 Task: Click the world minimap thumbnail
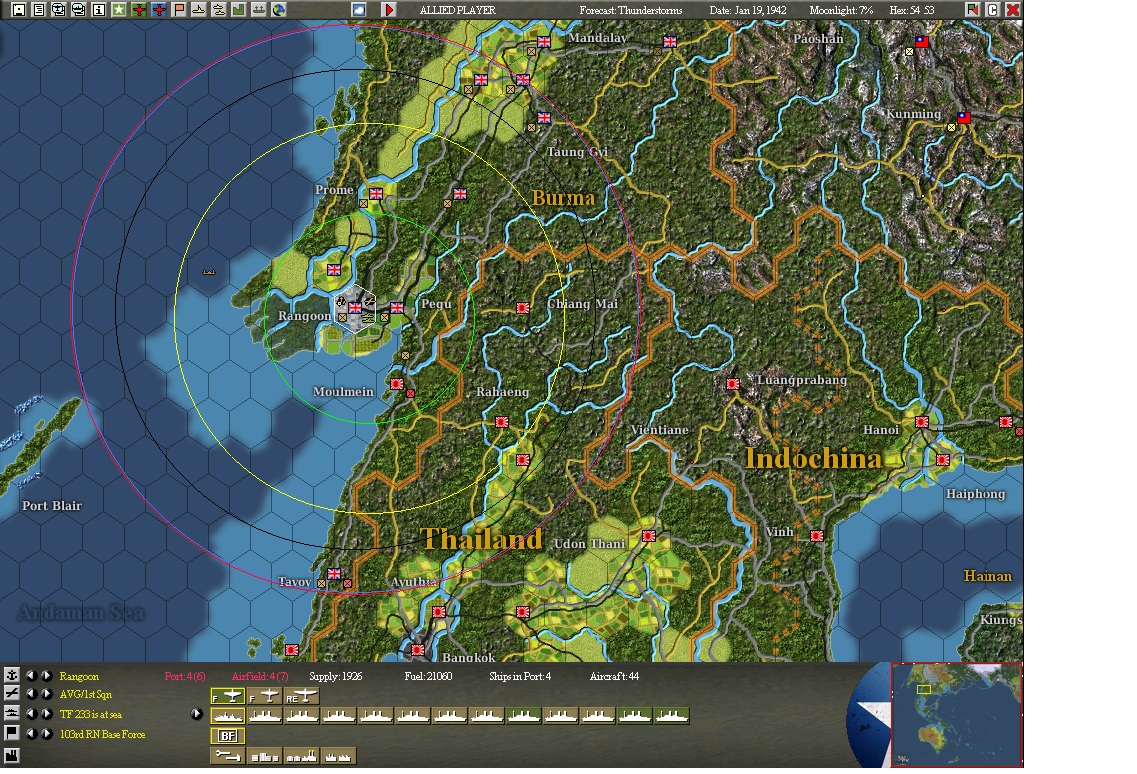click(x=956, y=715)
